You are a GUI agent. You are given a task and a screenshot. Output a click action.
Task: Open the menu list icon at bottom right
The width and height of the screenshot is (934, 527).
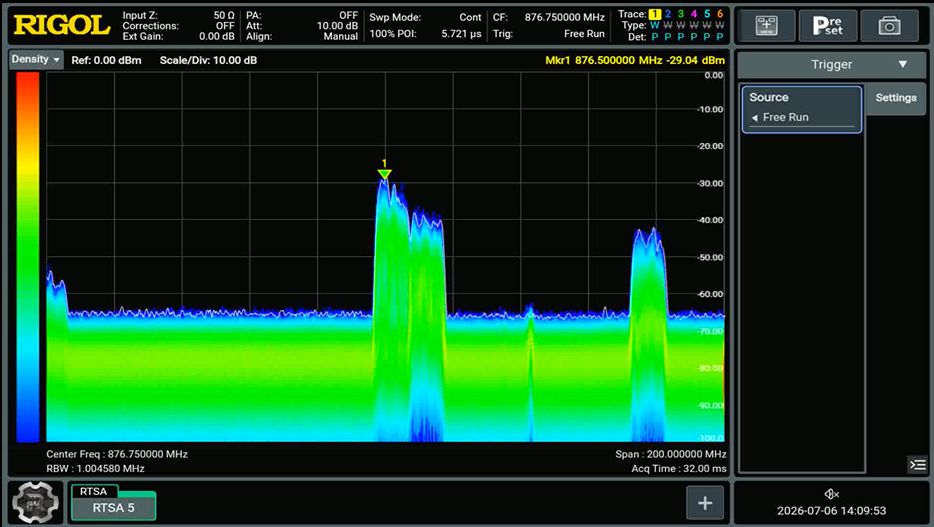pos(917,464)
